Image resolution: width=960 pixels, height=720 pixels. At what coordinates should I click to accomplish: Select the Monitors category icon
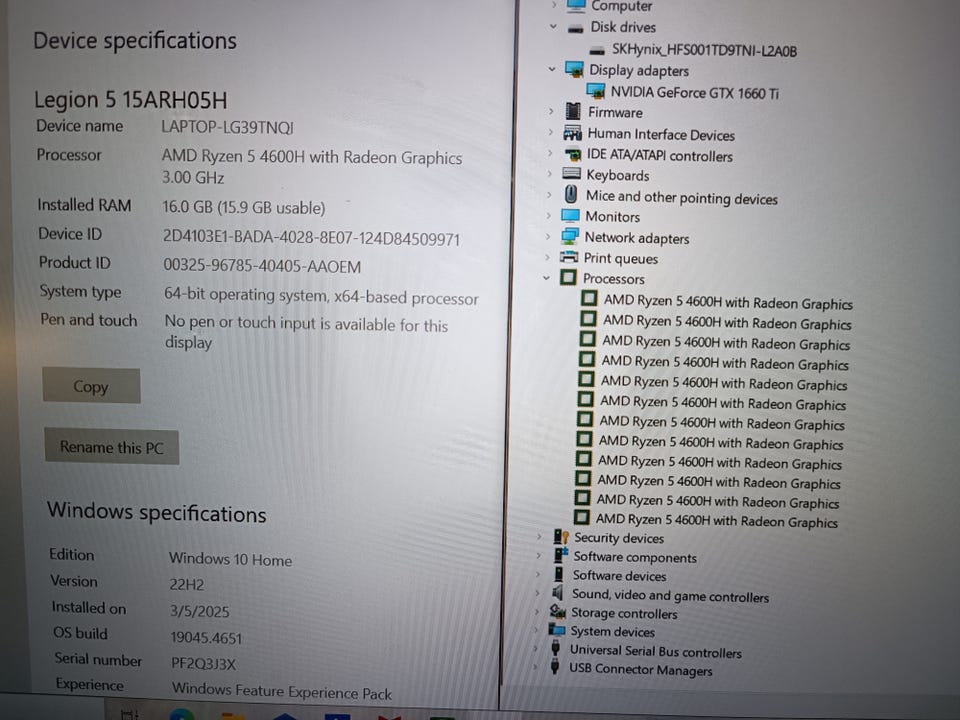pyautogui.click(x=570, y=216)
